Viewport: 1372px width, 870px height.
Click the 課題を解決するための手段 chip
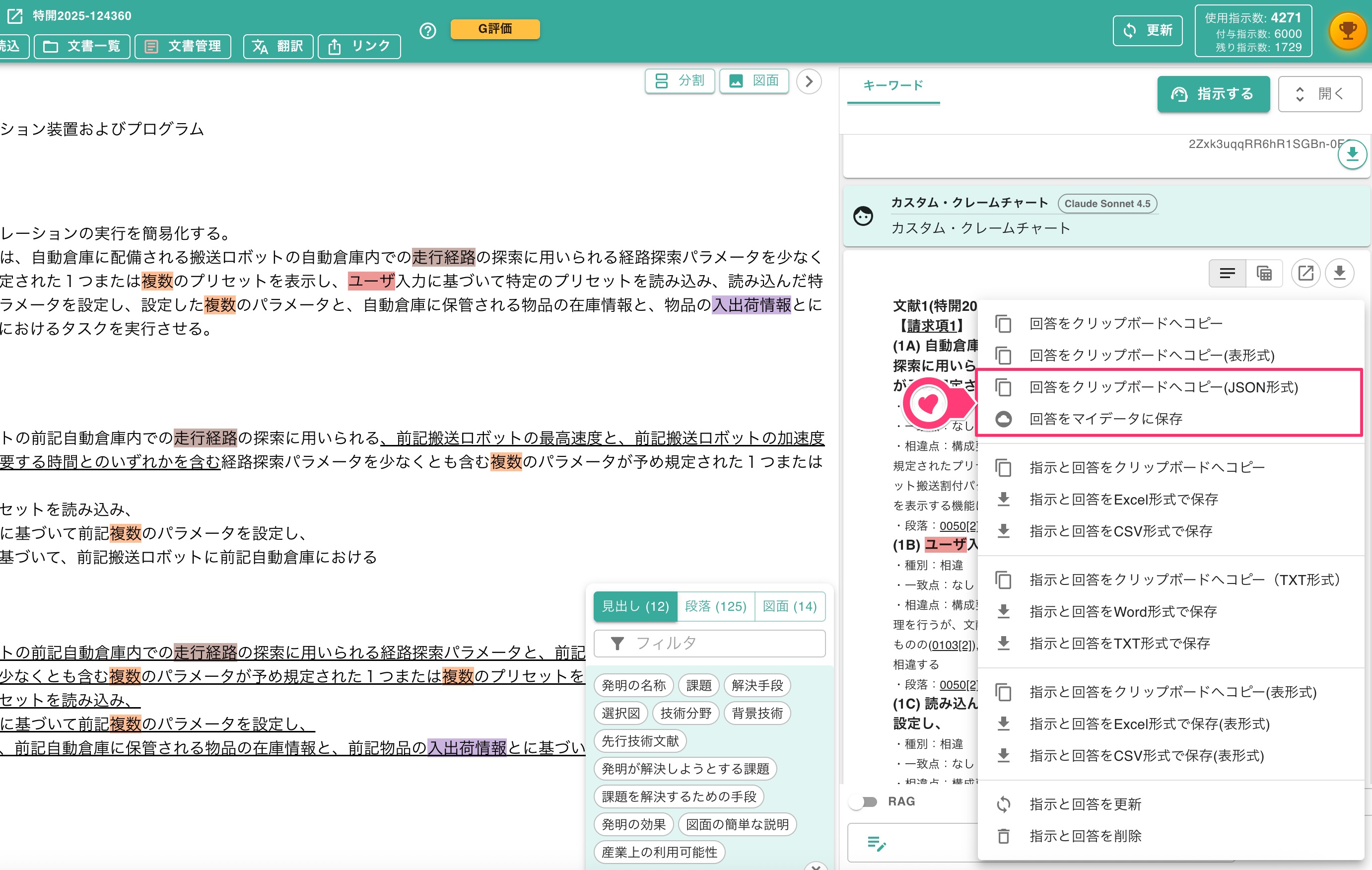pos(679,797)
